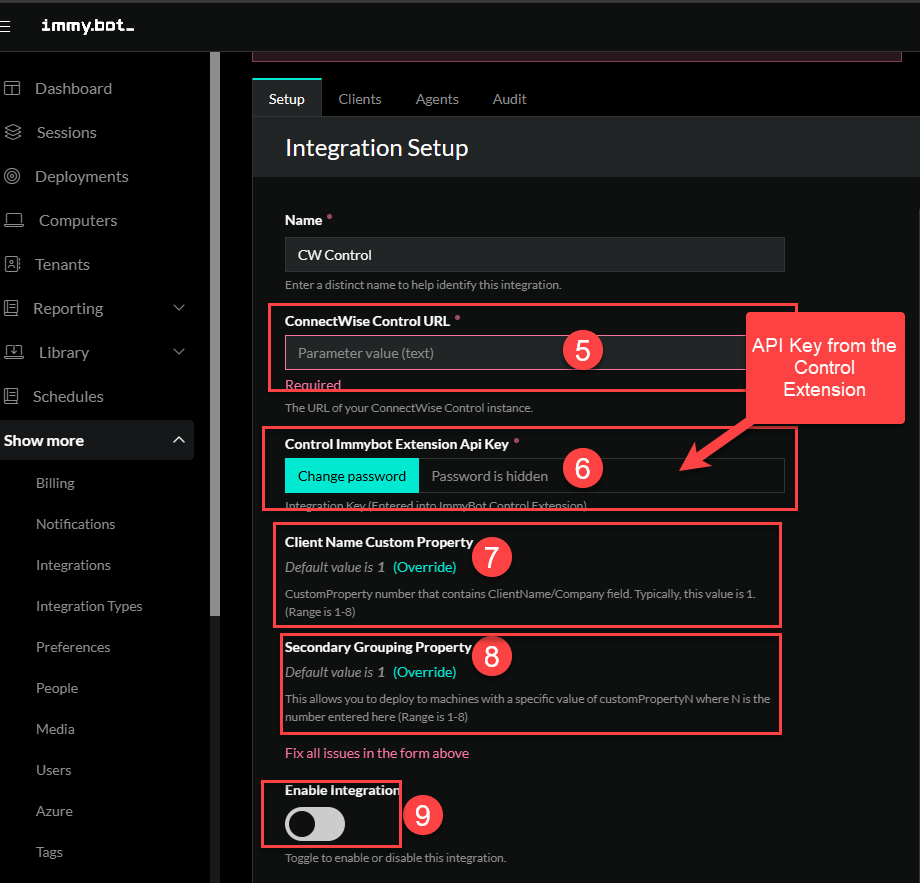Screen dimensions: 920x883
Task: Click the Library download icon
Action: [13, 352]
